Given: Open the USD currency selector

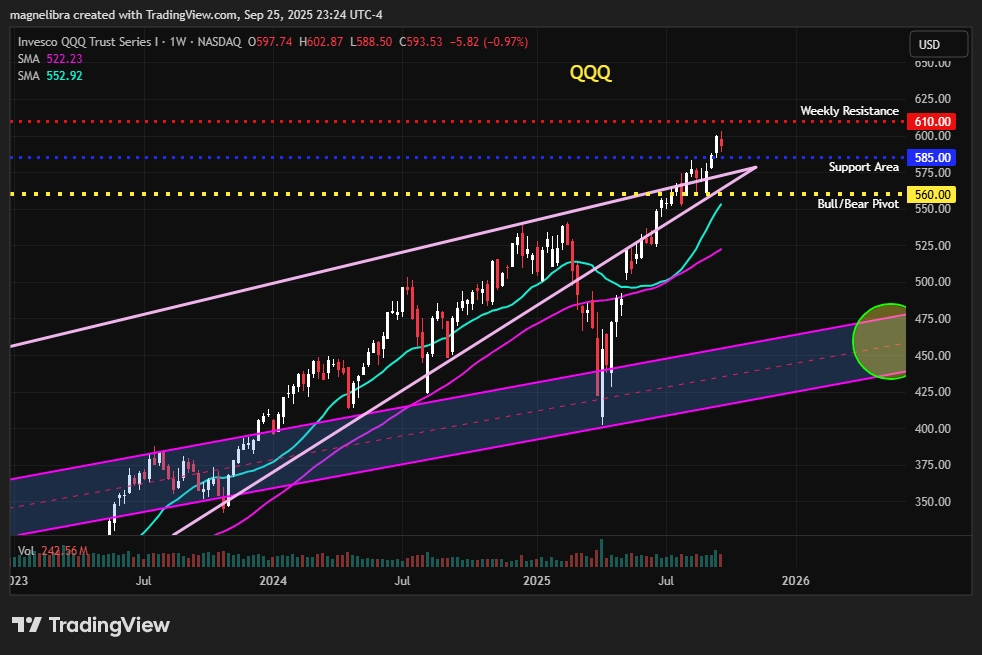Looking at the screenshot, I should 938,44.
